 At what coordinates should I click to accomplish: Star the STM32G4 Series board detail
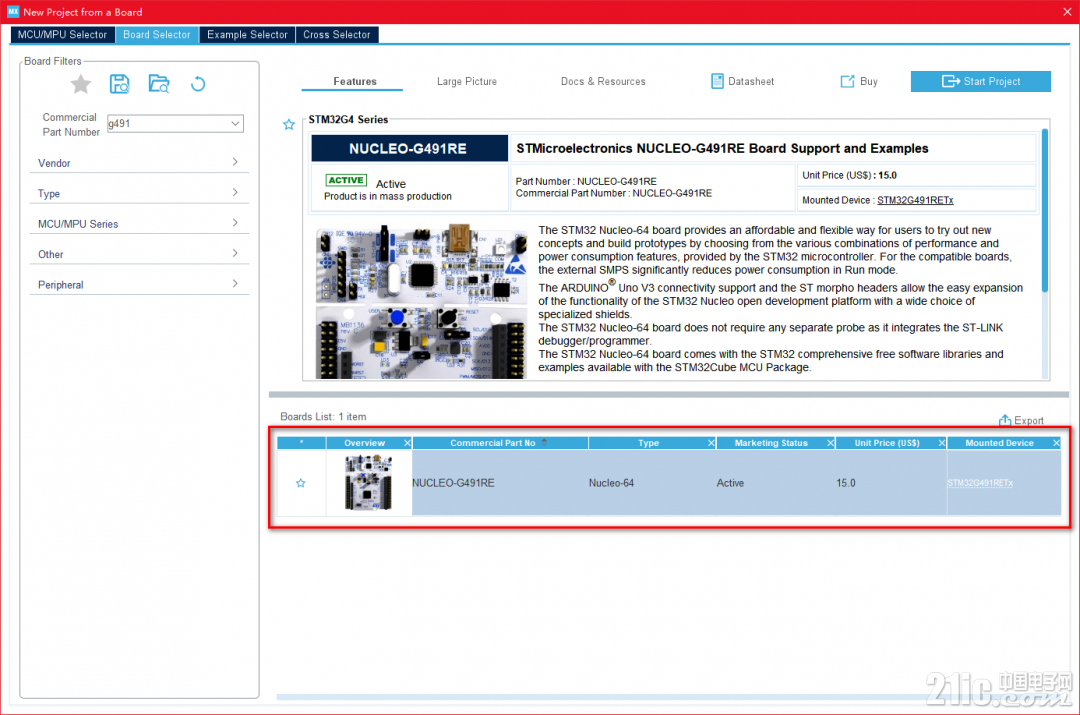(289, 125)
